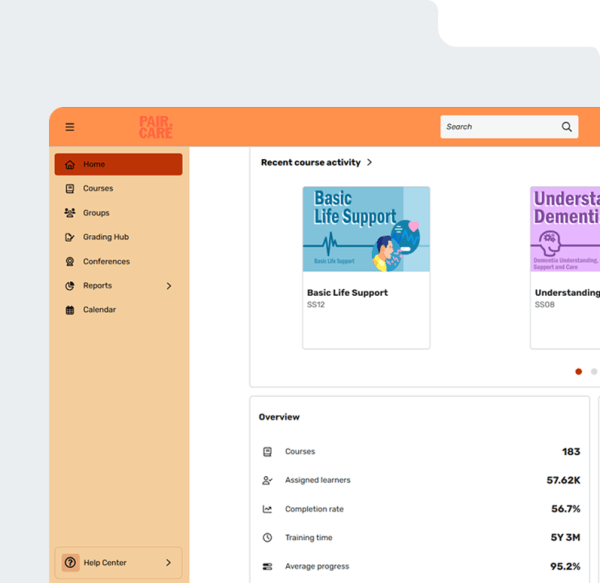Click the Grading Hub icon

[70, 237]
